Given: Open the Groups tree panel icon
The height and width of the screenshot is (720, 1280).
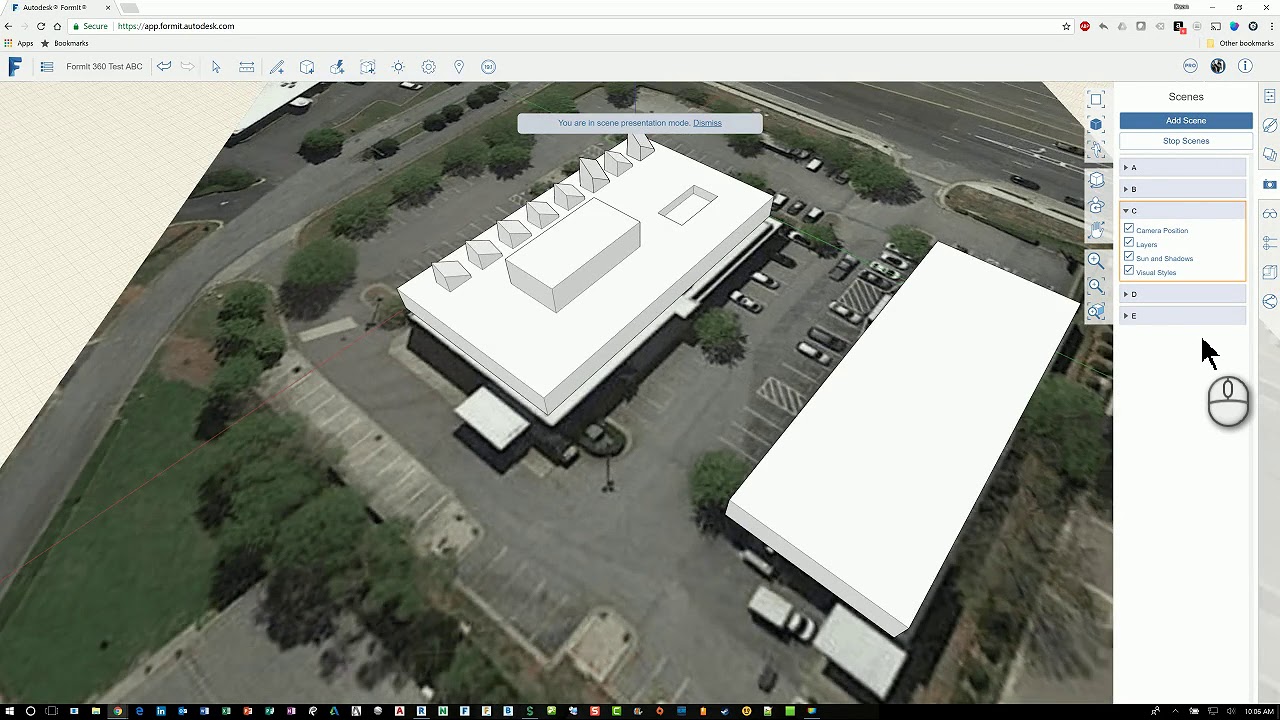Looking at the screenshot, I should point(1269,272).
